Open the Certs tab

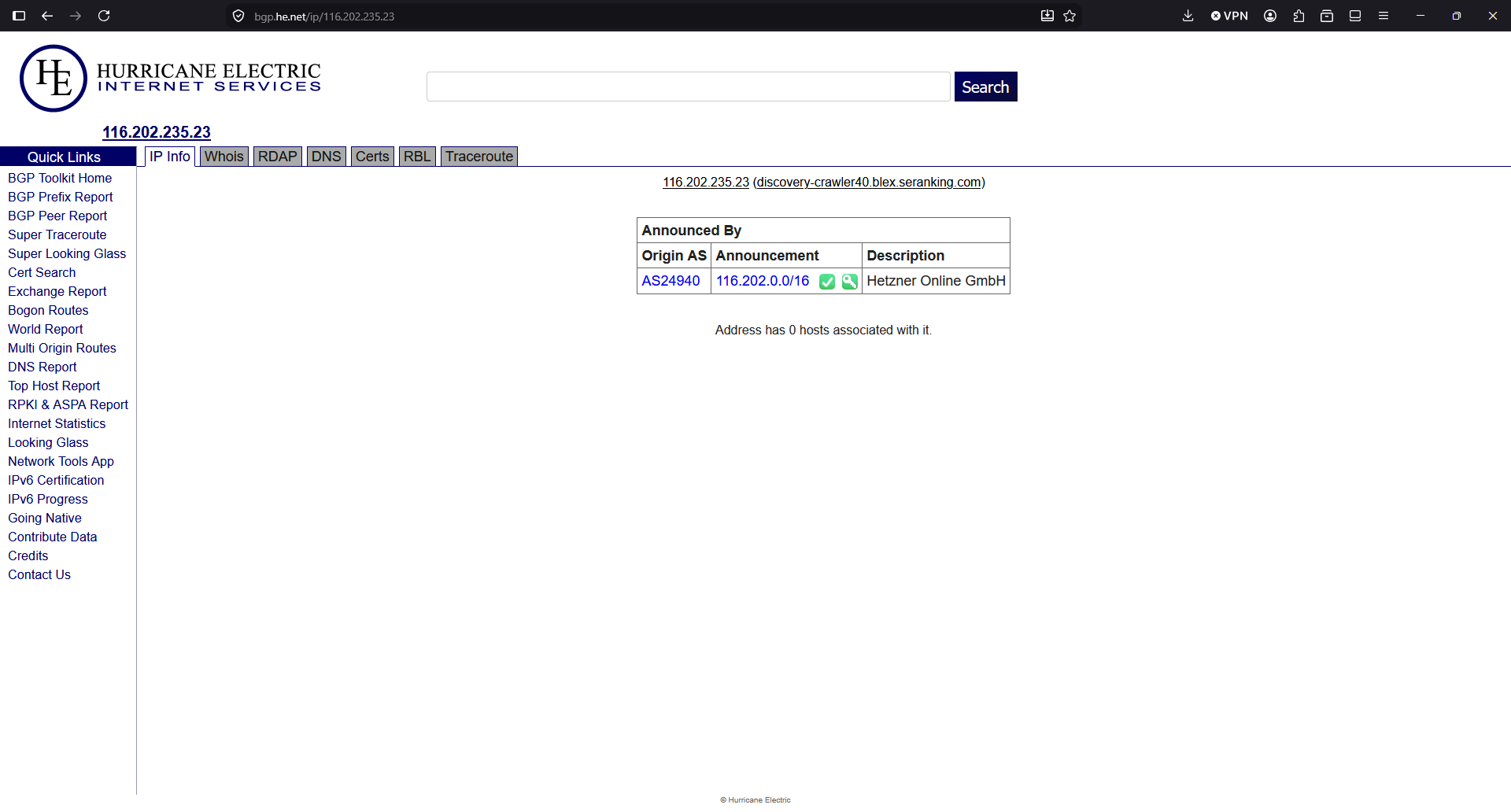[x=372, y=157]
